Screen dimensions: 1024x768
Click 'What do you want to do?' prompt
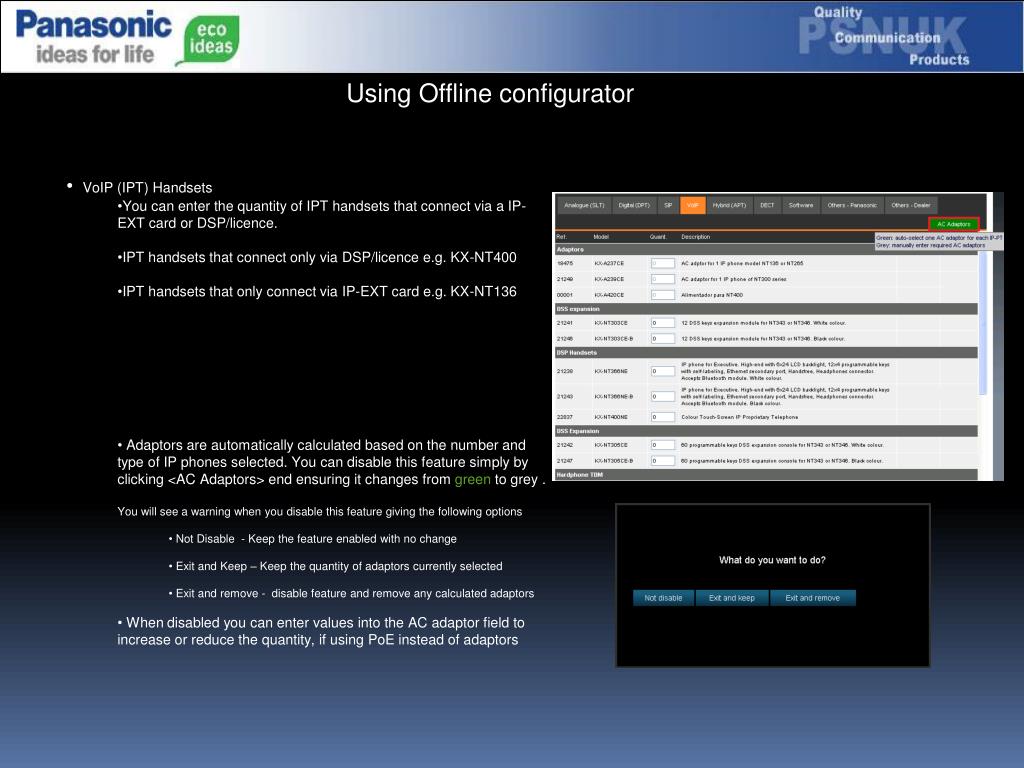pos(772,560)
